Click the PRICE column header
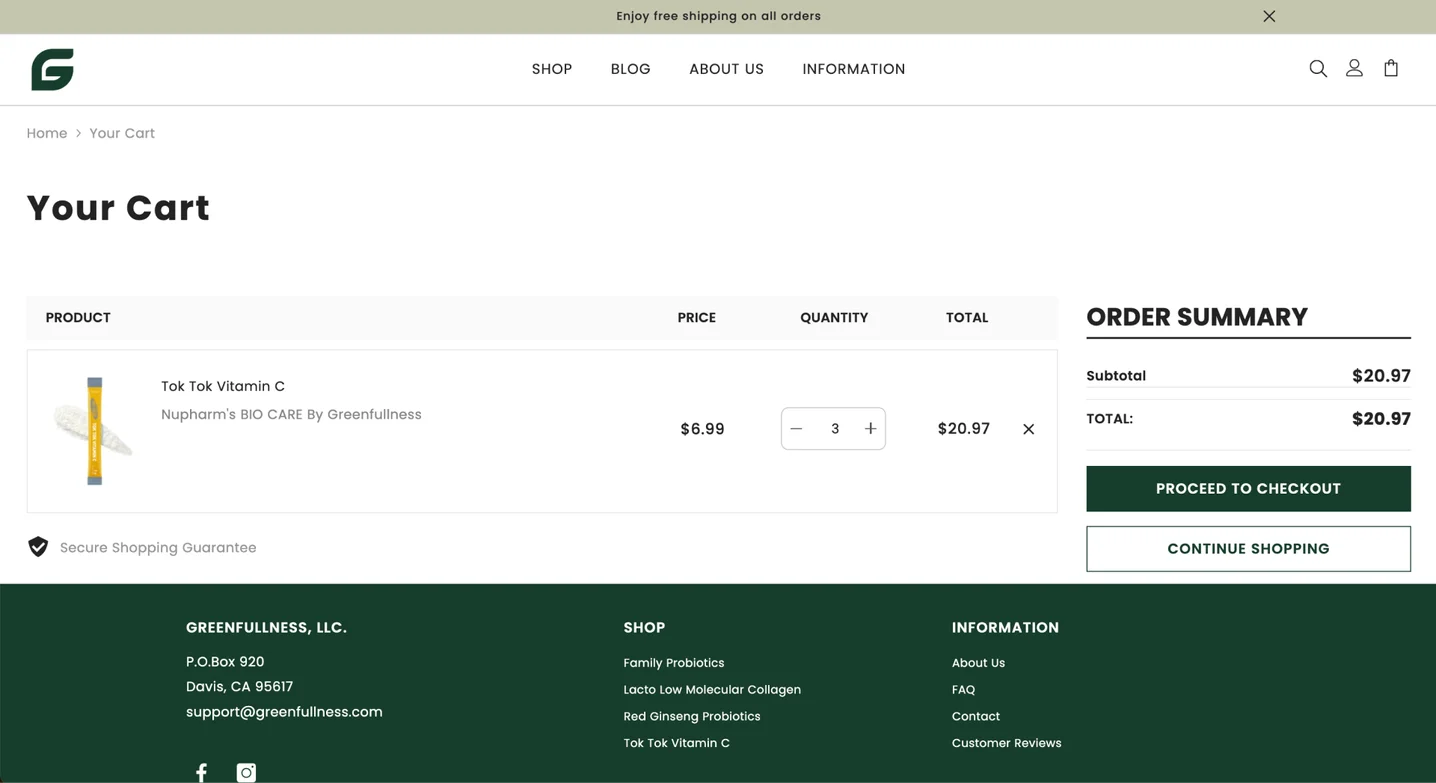The image size is (1436, 783). pyautogui.click(x=697, y=318)
